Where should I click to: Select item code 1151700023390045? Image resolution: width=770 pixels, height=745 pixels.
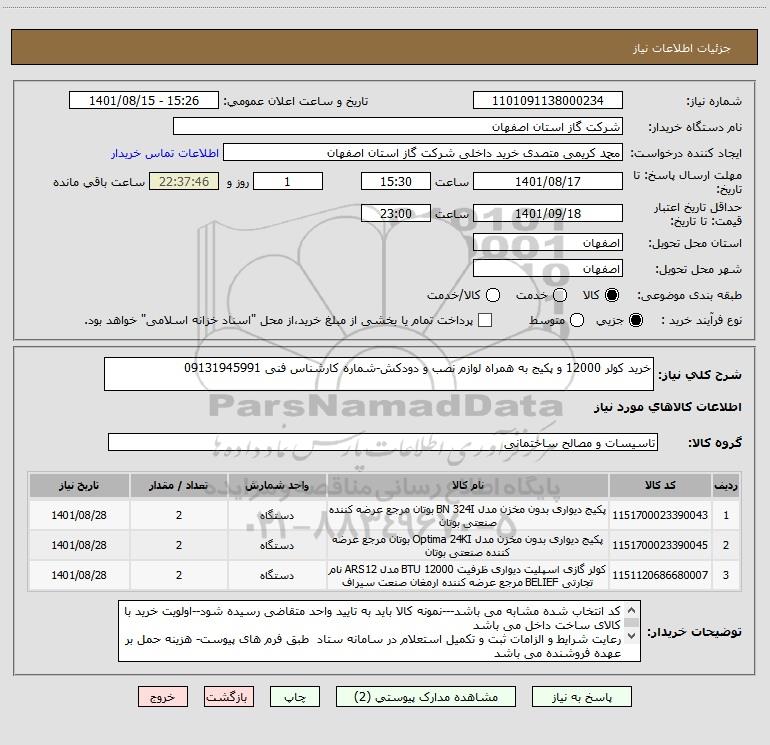[660, 545]
